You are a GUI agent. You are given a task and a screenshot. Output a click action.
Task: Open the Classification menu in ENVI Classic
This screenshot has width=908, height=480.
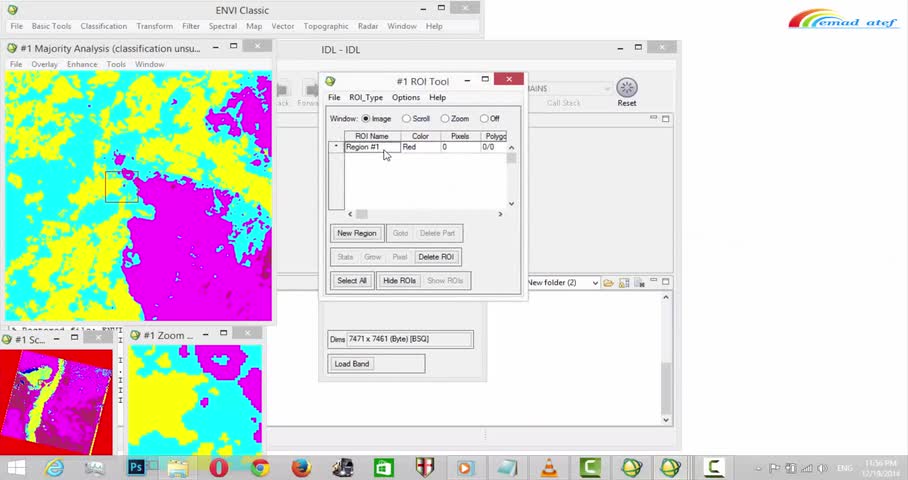104,26
